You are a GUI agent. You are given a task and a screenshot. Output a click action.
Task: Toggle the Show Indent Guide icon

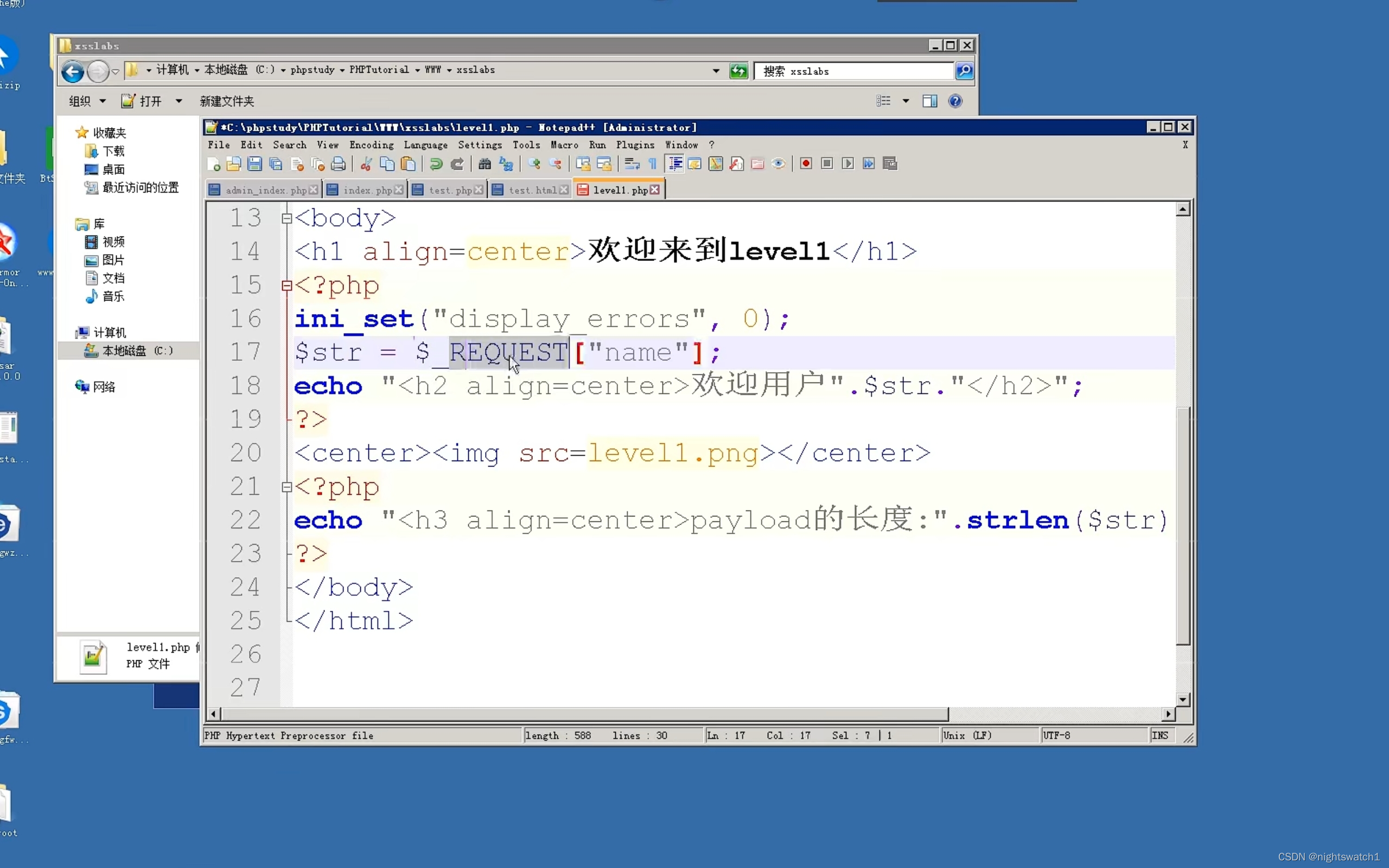(675, 164)
